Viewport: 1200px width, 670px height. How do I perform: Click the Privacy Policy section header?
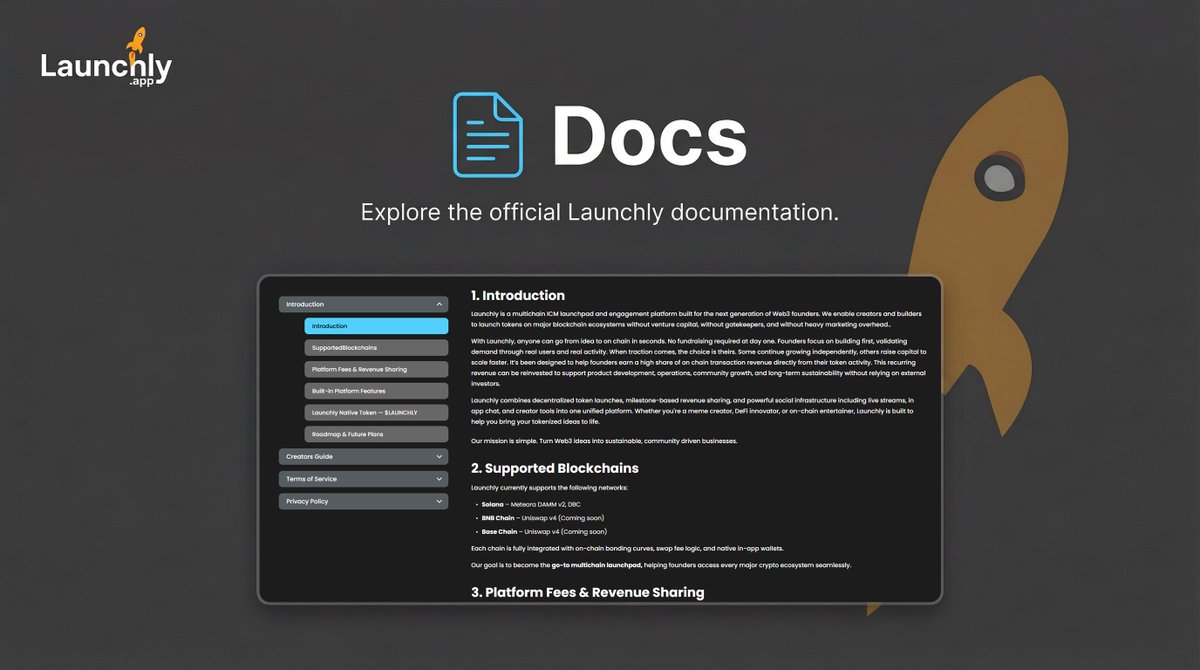(x=363, y=501)
